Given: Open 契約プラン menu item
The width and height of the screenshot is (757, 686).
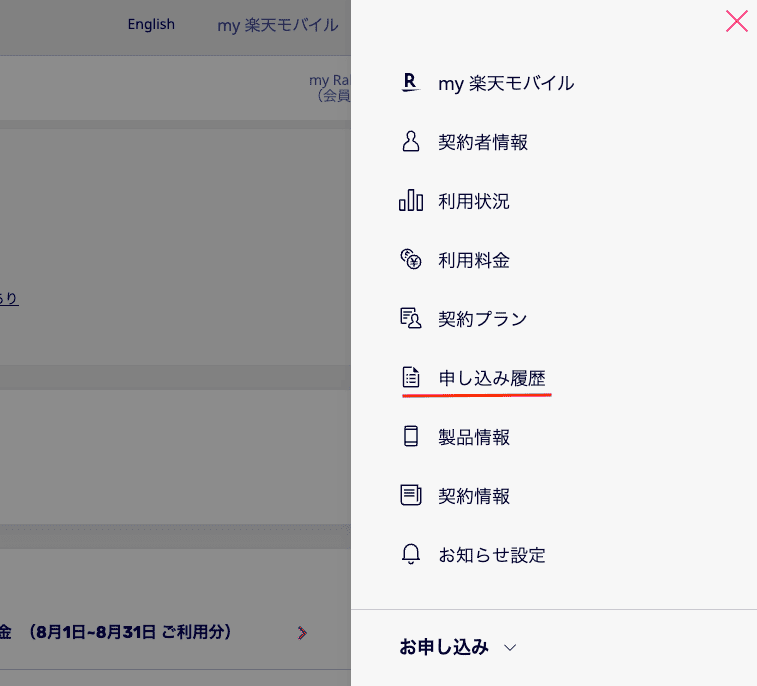Looking at the screenshot, I should tap(482, 319).
